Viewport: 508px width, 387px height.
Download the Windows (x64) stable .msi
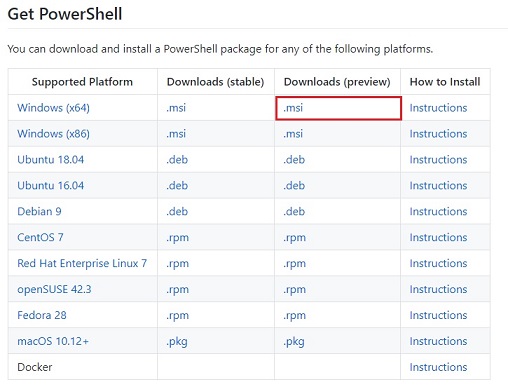[176, 108]
